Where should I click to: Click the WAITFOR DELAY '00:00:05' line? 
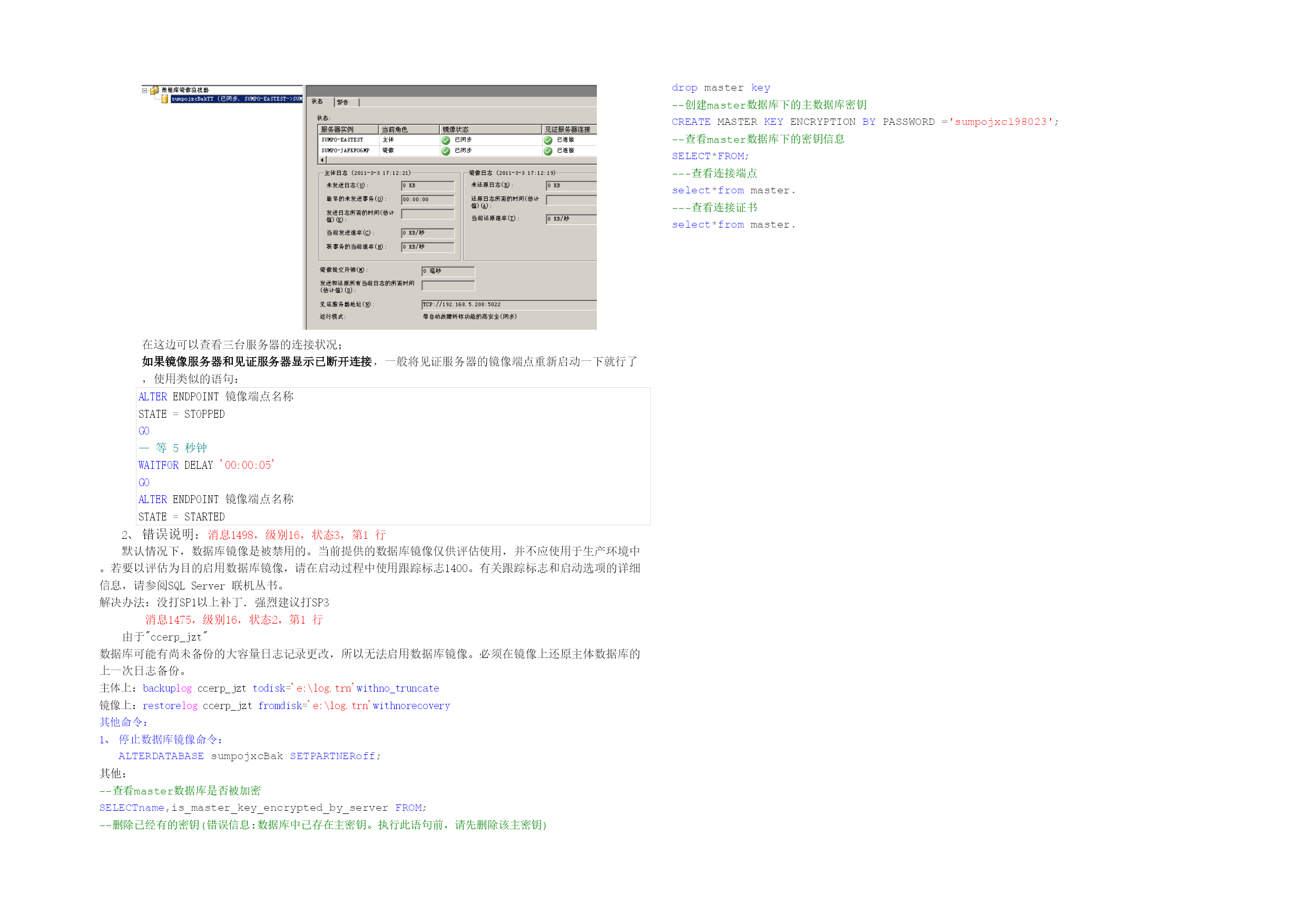tap(206, 465)
